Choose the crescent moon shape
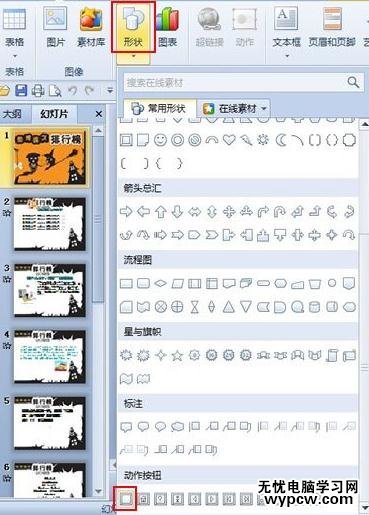 [x=281, y=140]
